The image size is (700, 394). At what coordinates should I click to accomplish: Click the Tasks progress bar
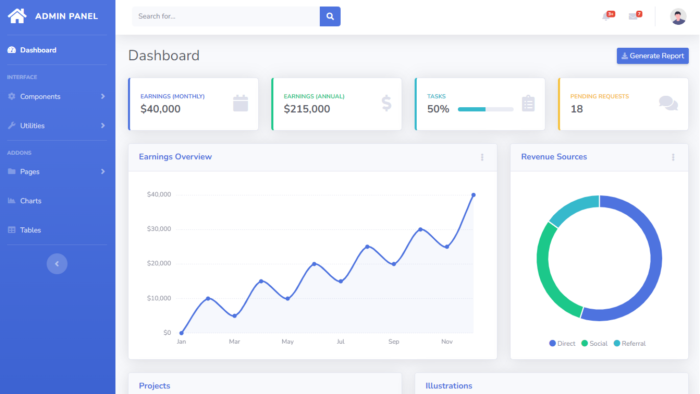(485, 109)
